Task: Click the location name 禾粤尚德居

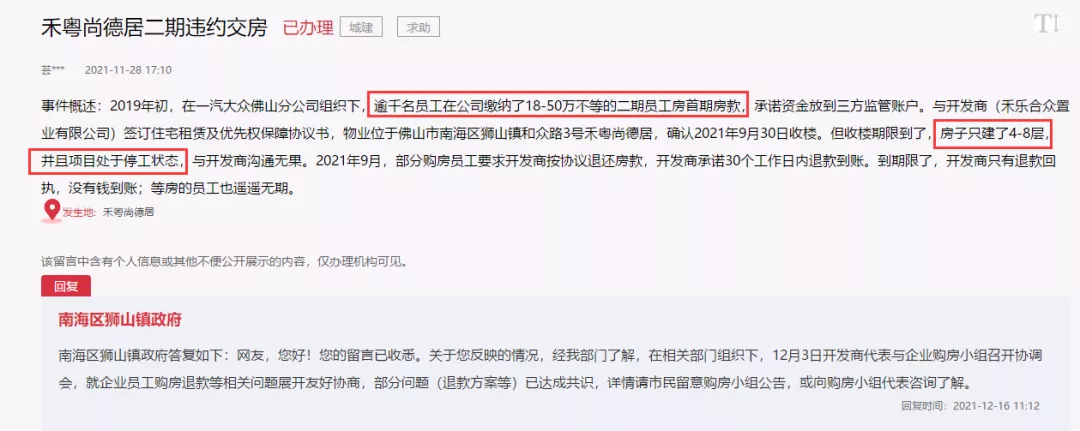Action: pyautogui.click(x=129, y=212)
